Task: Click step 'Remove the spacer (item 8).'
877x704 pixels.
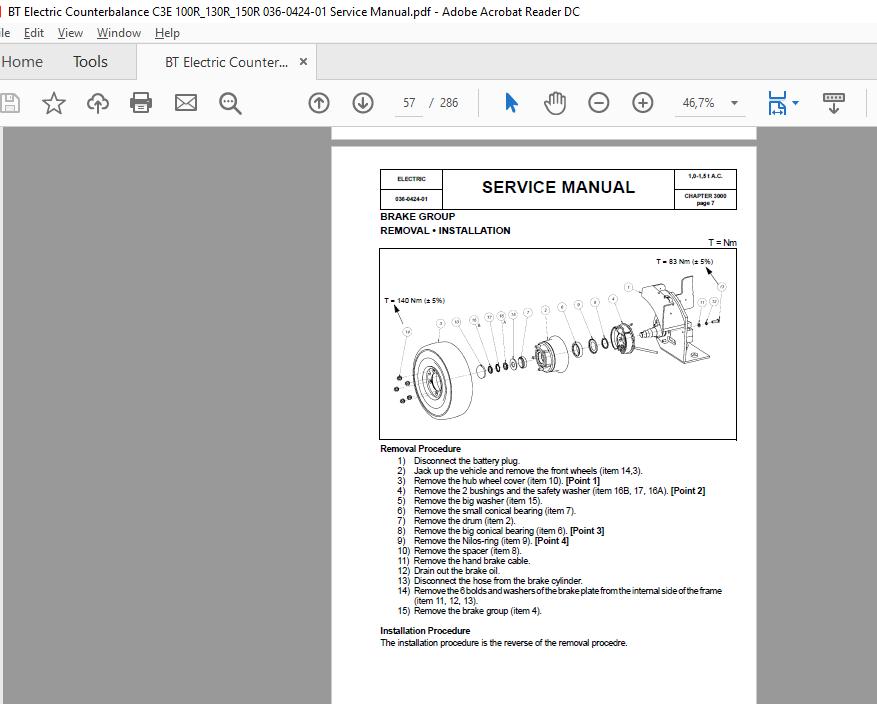Action: [x=468, y=551]
